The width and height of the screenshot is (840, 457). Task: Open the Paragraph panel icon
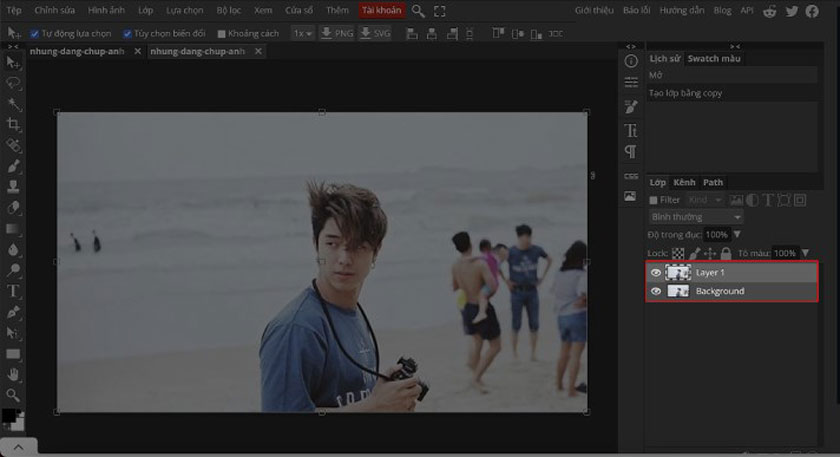tap(631, 152)
